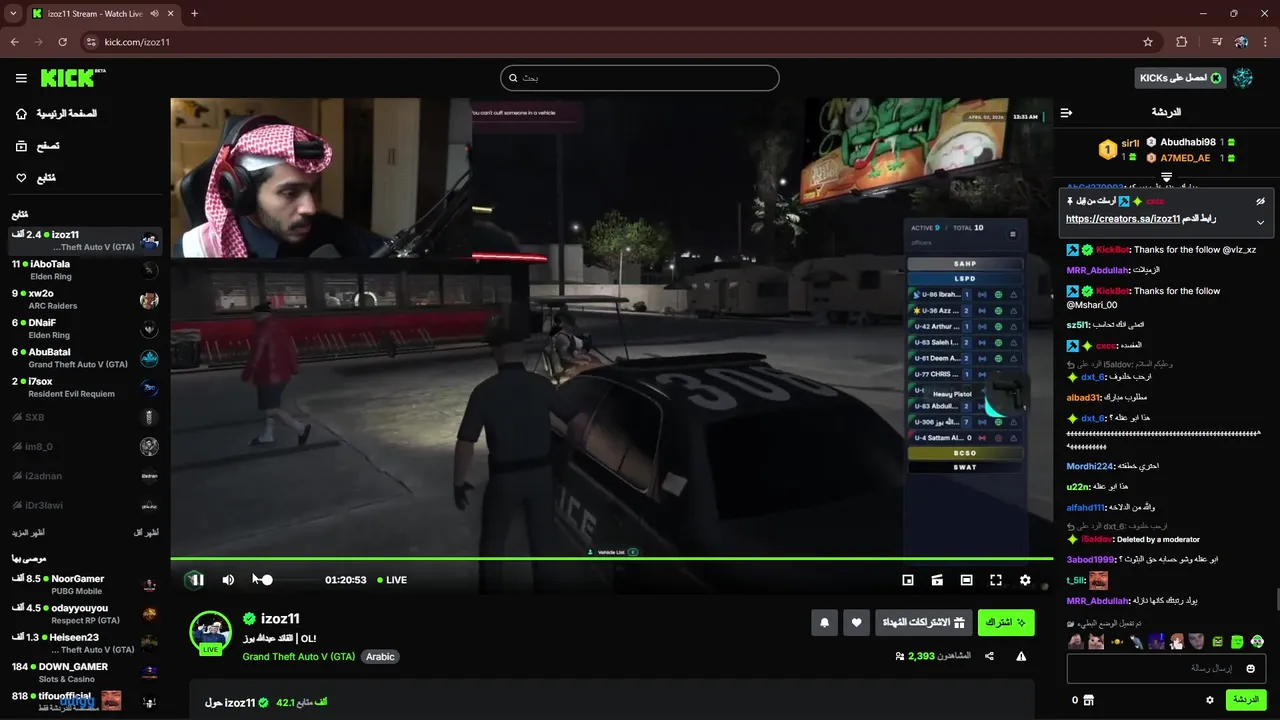Open Heiseen23 recommended channel
This screenshot has height=720, width=1280.
click(x=85, y=643)
